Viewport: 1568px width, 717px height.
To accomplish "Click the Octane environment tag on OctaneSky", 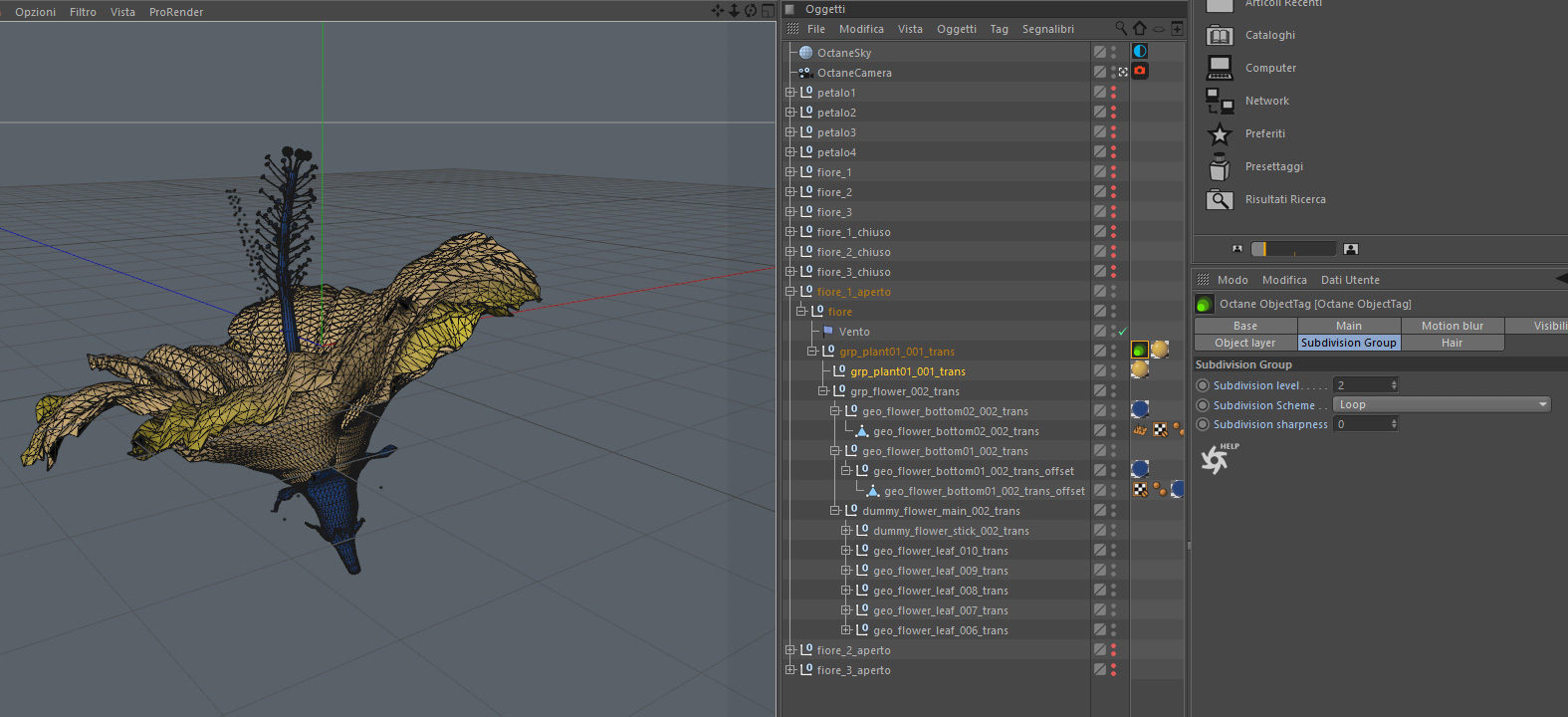I will pos(1140,51).
